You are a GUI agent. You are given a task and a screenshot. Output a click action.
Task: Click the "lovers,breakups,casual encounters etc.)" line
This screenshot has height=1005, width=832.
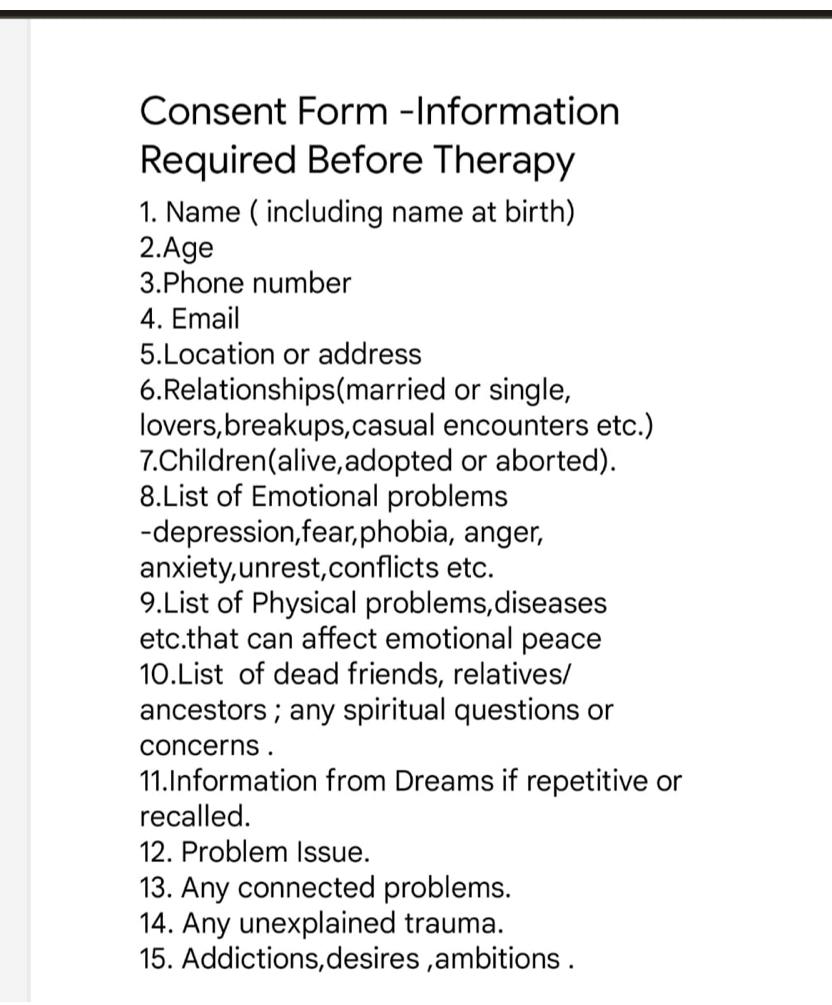pyautogui.click(x=397, y=426)
